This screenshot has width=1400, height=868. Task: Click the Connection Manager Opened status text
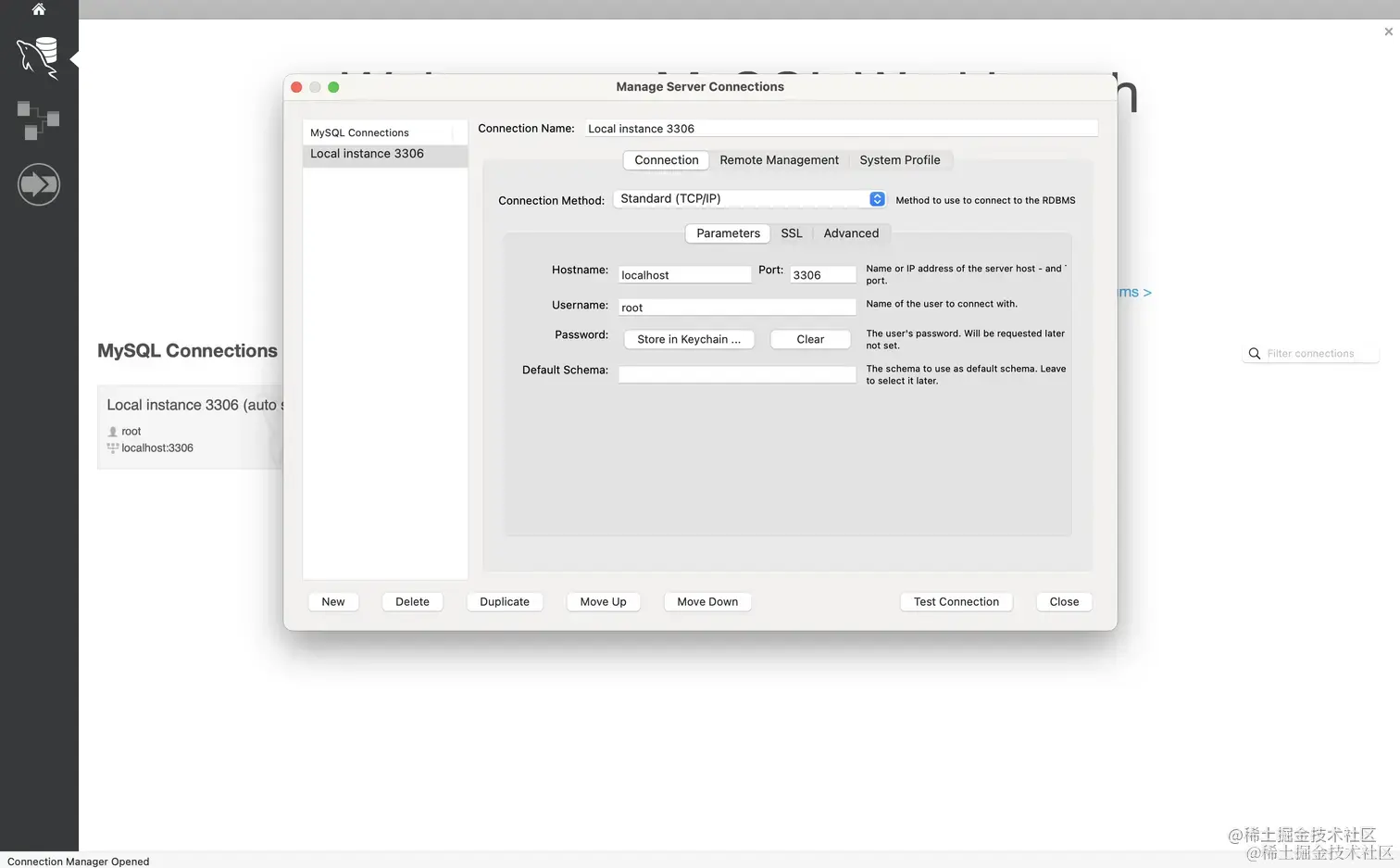point(78,862)
